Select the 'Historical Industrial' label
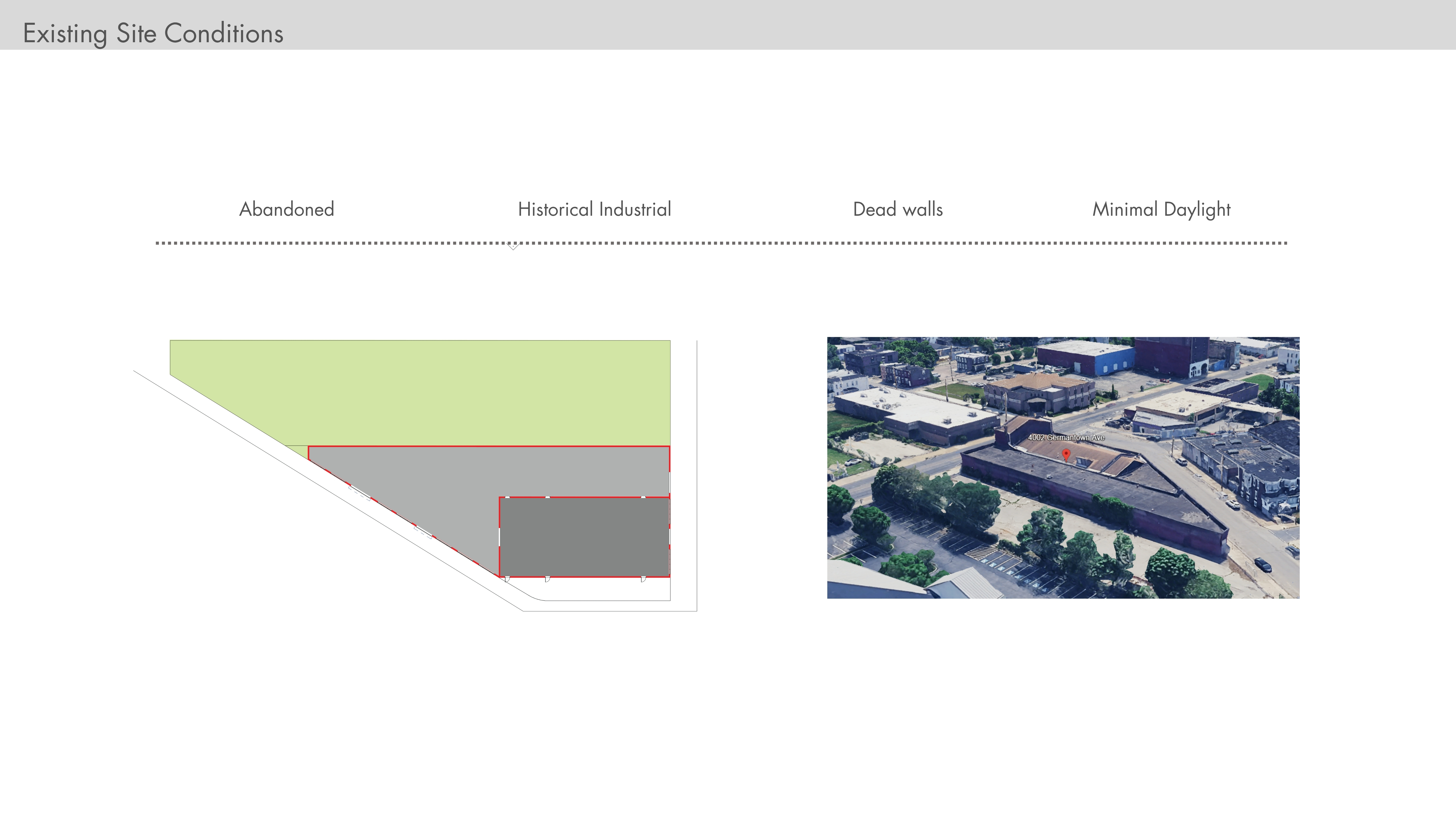 [594, 209]
